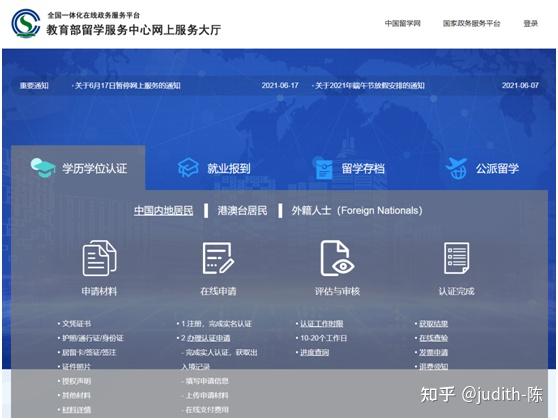Click the 教育部留学服务中心网上服务大厅 title

point(133,30)
